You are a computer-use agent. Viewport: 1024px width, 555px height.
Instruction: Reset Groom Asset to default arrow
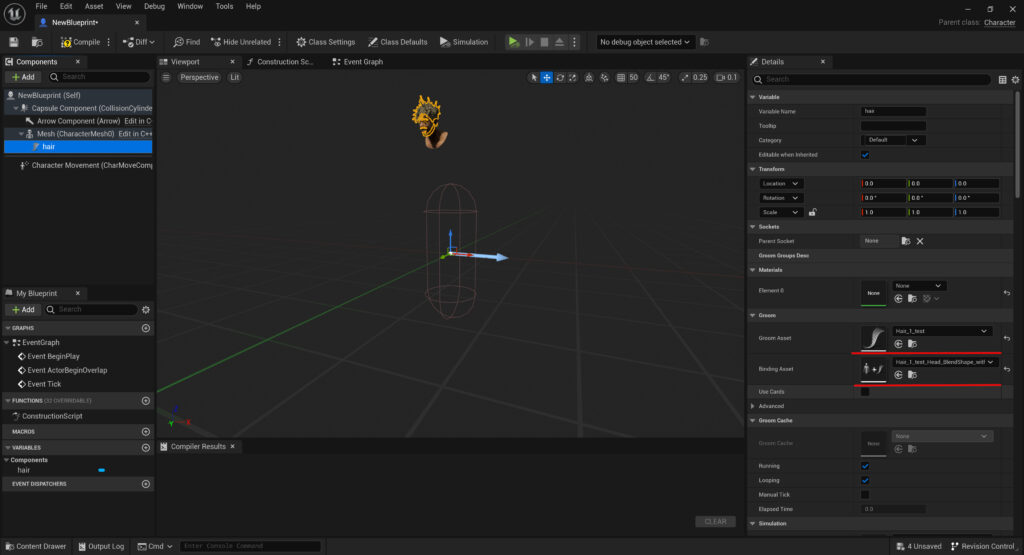click(x=1006, y=338)
